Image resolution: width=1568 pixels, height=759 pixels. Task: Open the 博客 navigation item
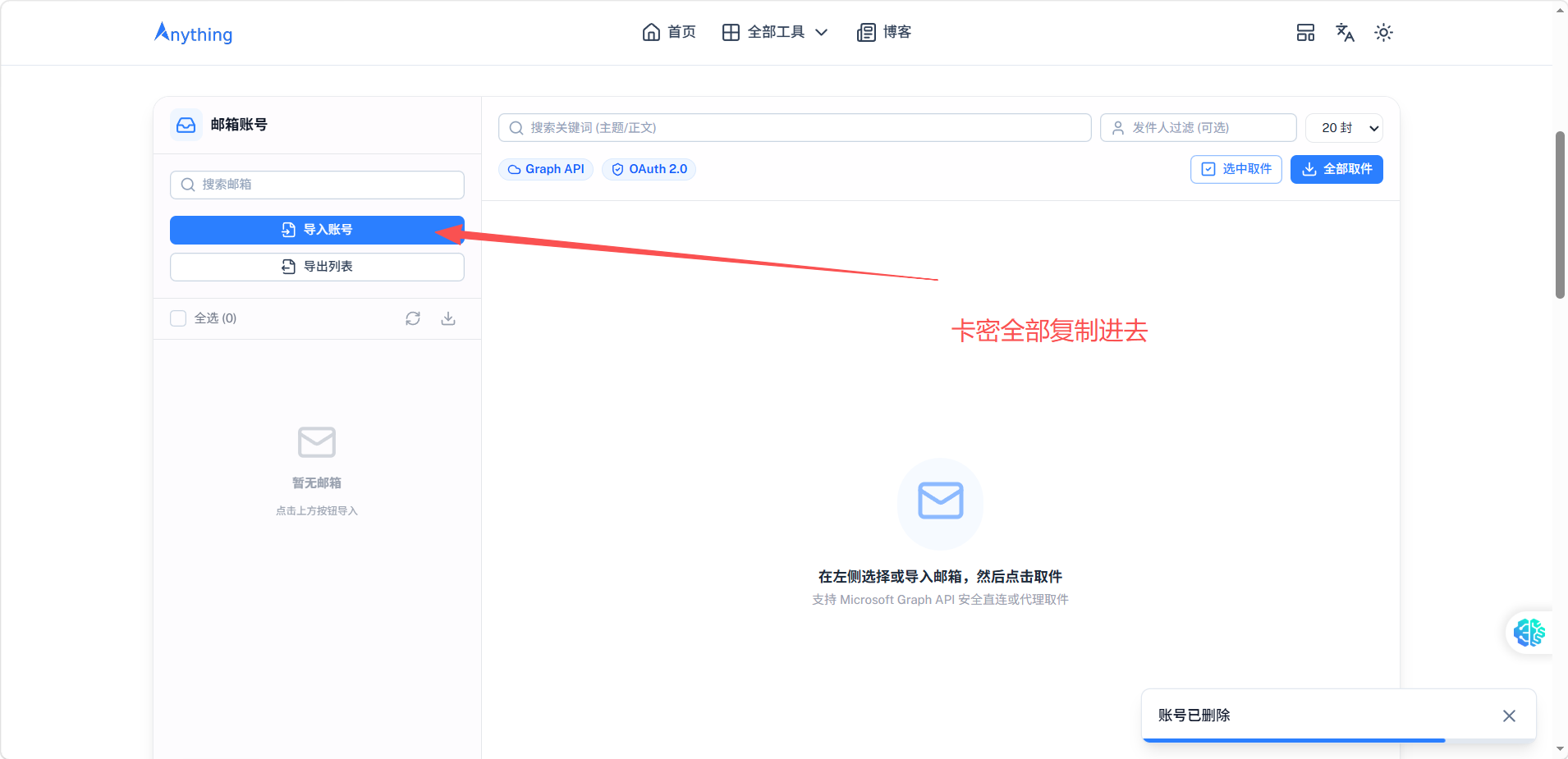tap(884, 32)
